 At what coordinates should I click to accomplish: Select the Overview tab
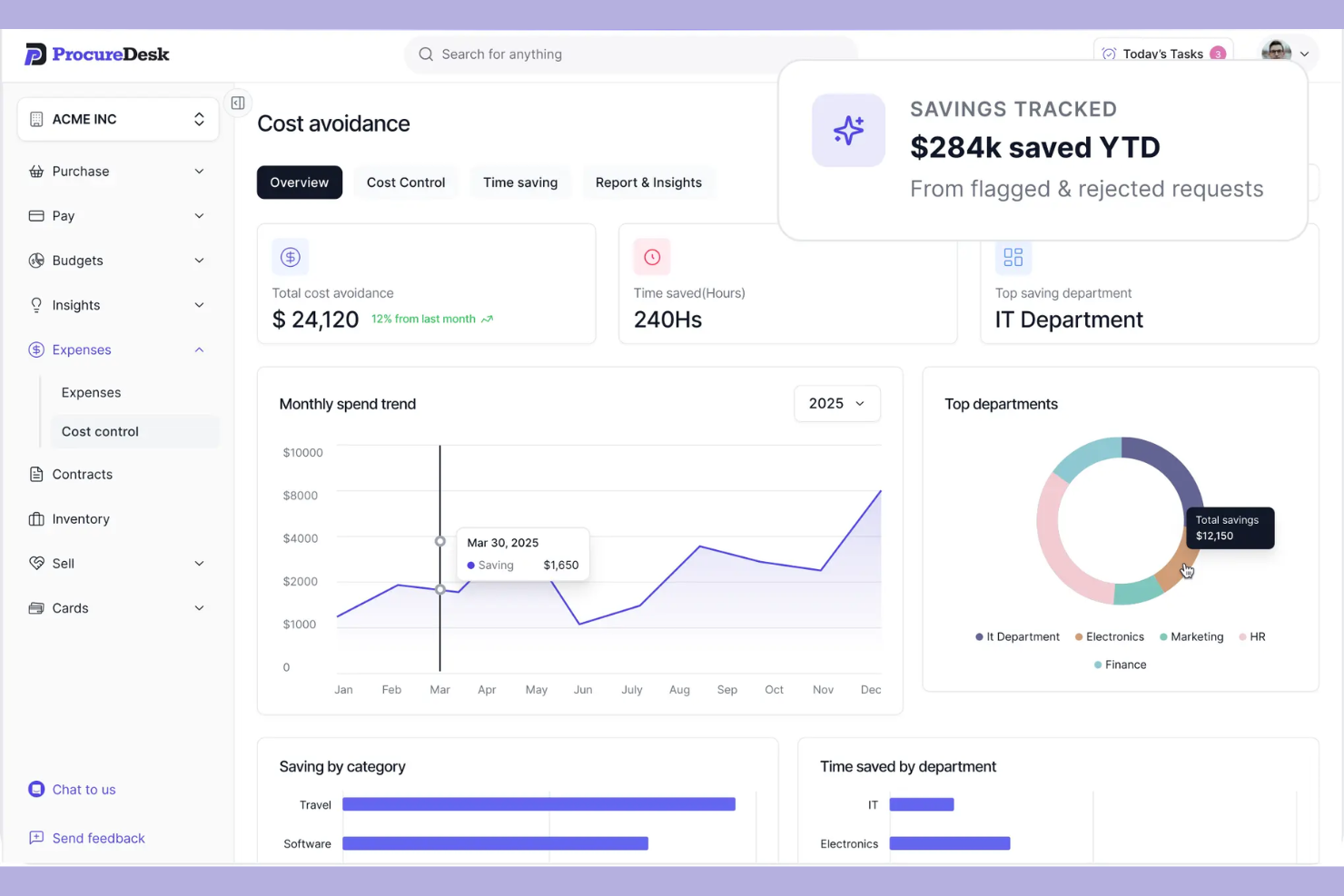[x=300, y=182]
